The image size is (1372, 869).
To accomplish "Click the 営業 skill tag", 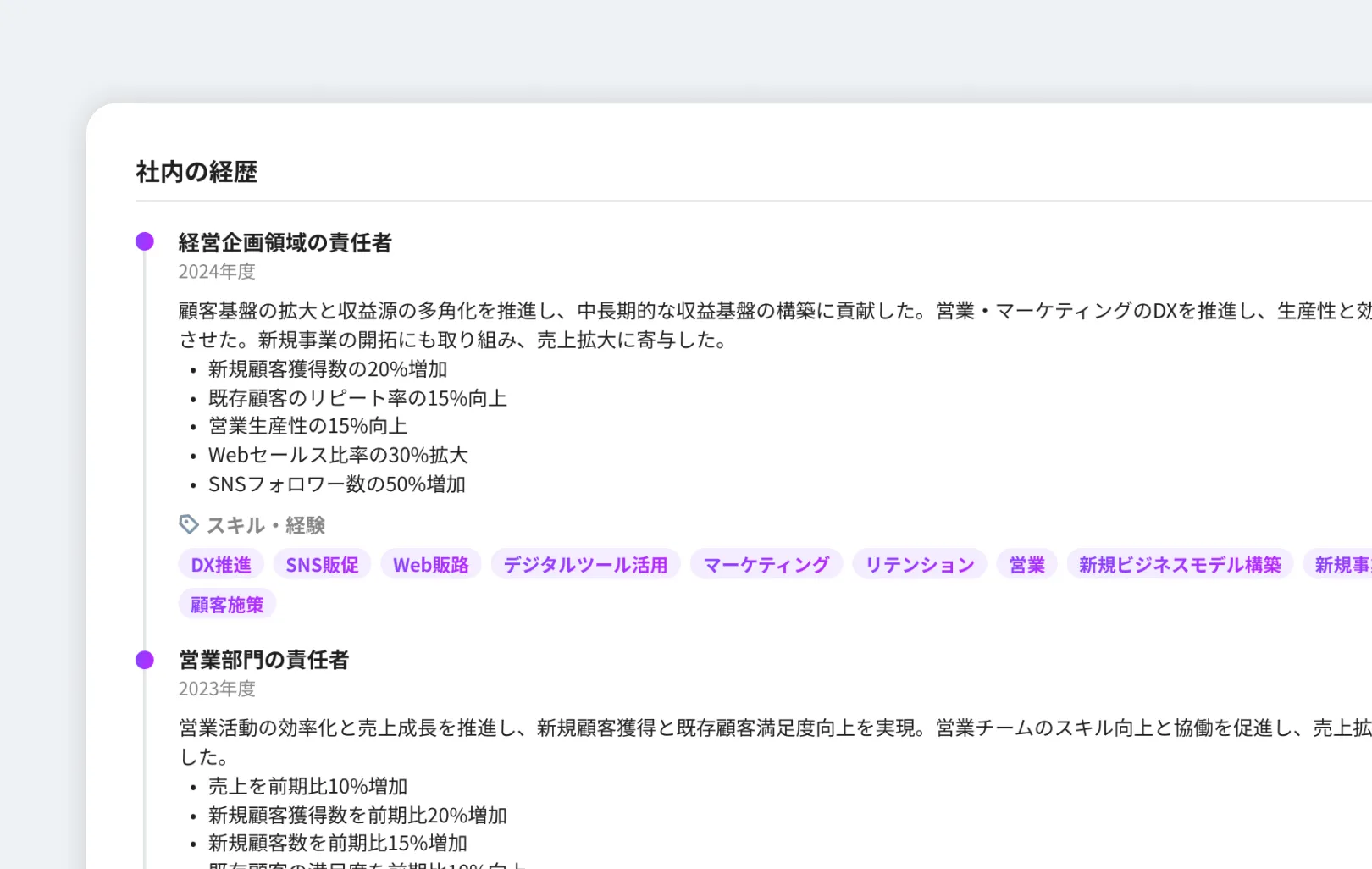I will coord(1026,564).
